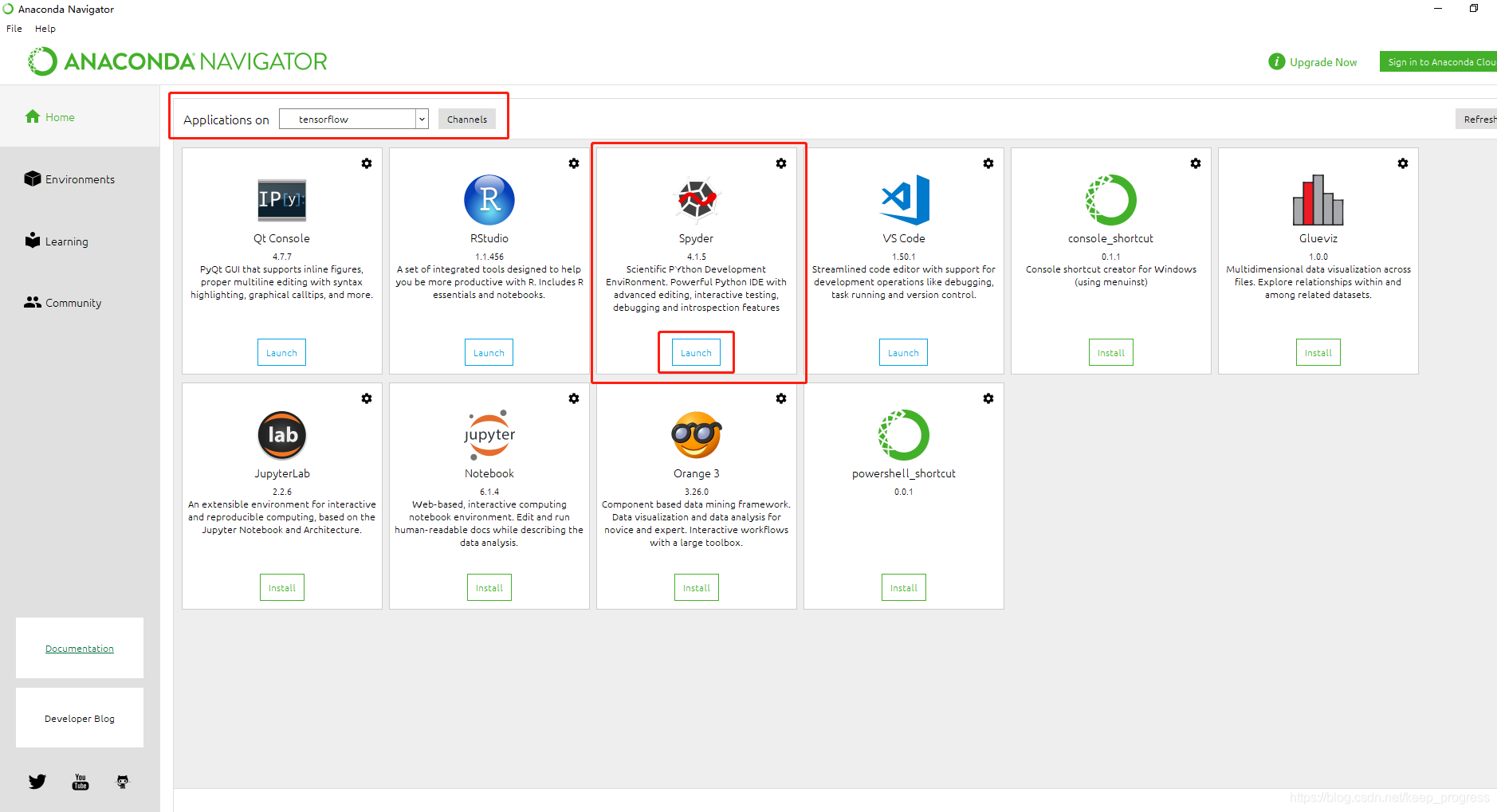Click the VS Code title text
The height and width of the screenshot is (812, 1497).
(x=904, y=238)
